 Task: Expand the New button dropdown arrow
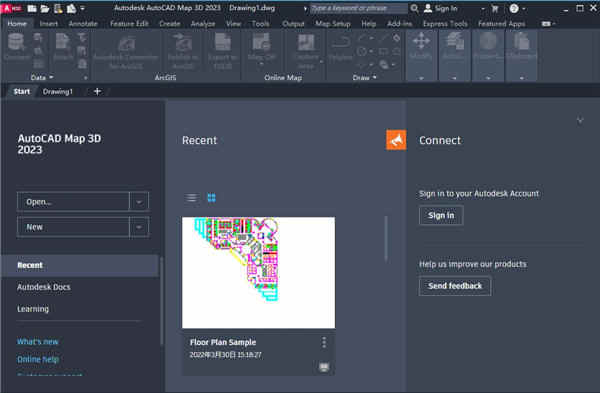[139, 227]
